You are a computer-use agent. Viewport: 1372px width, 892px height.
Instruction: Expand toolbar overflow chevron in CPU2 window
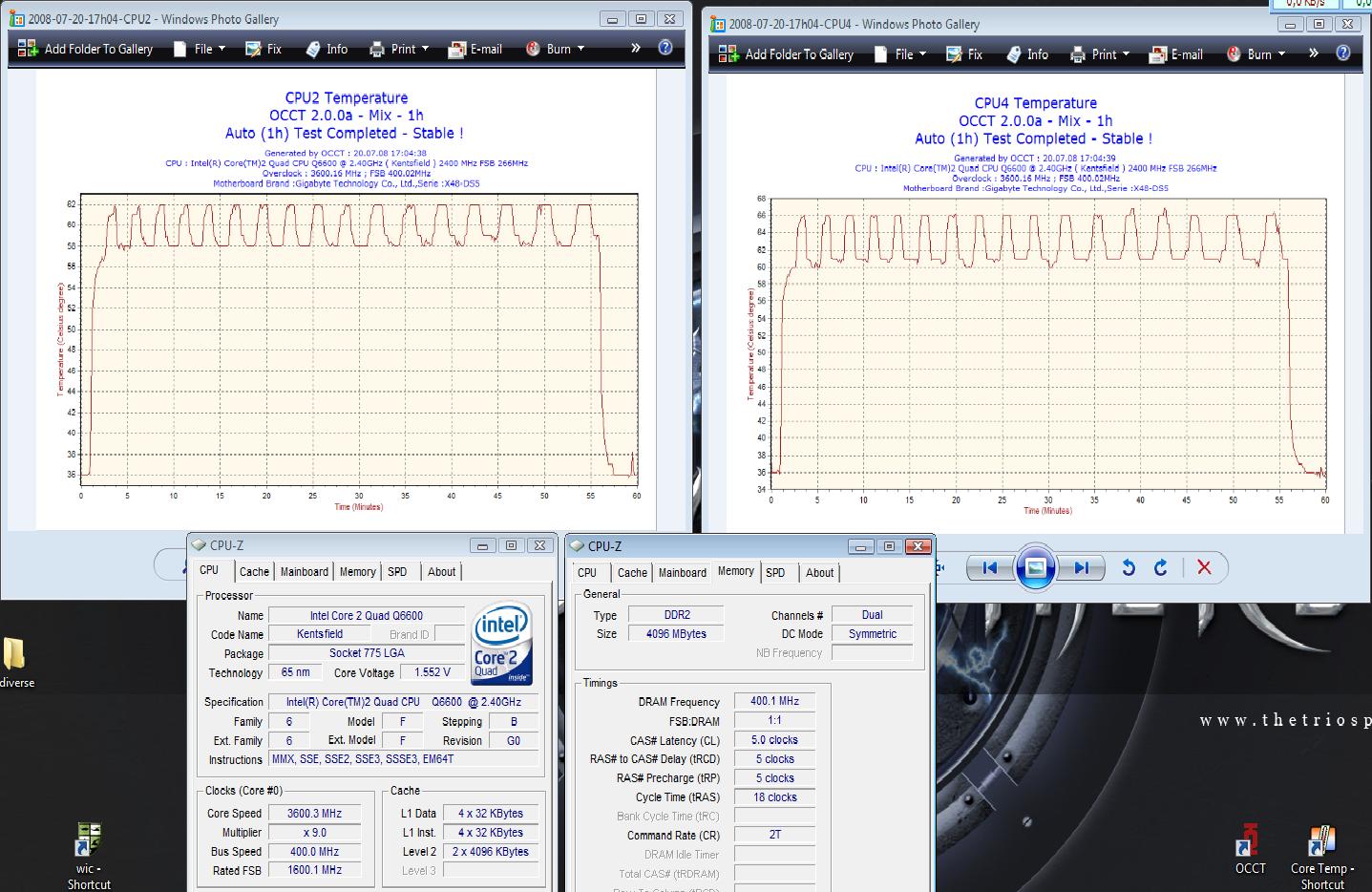(x=635, y=48)
